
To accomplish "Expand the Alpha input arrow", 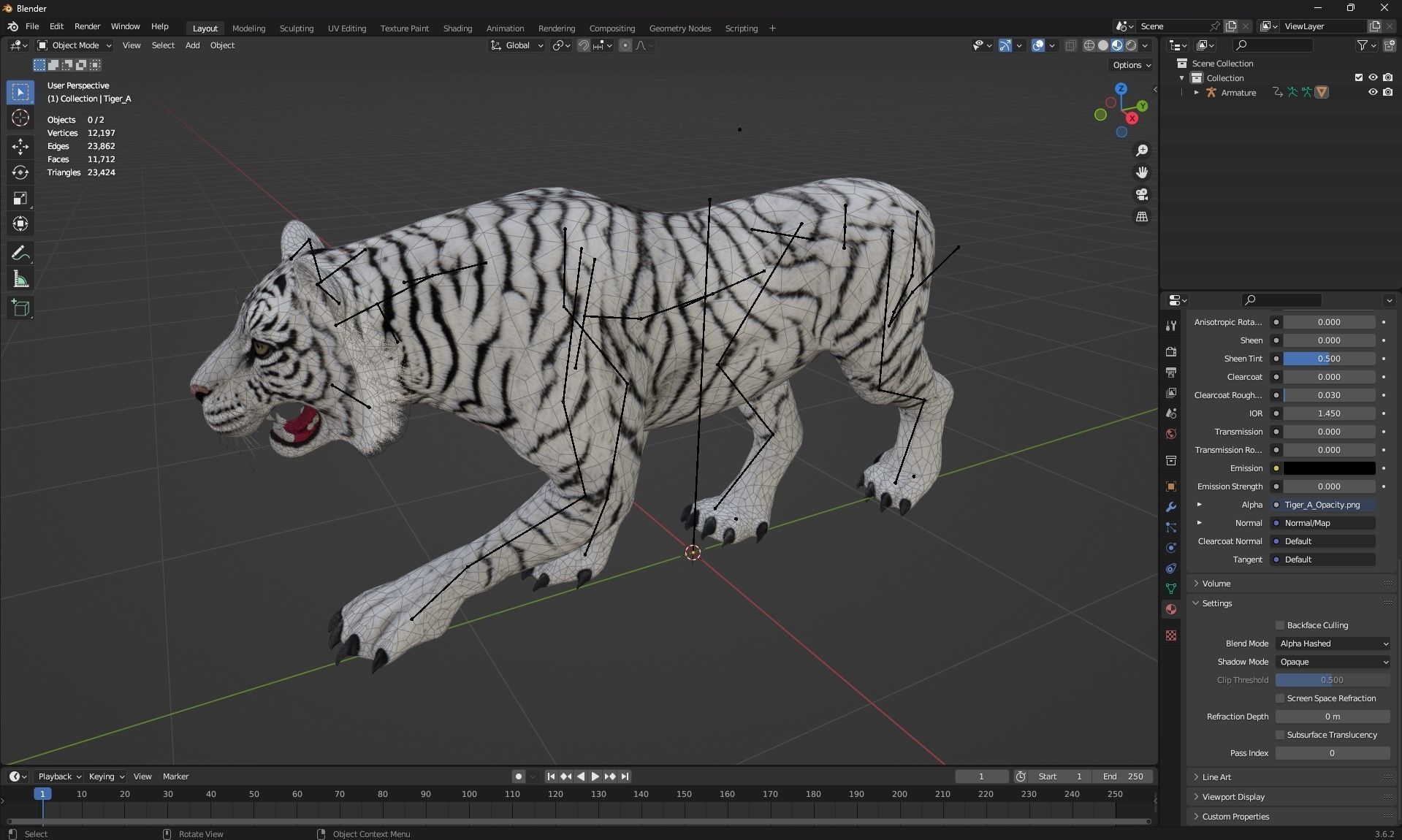I will pyautogui.click(x=1199, y=505).
